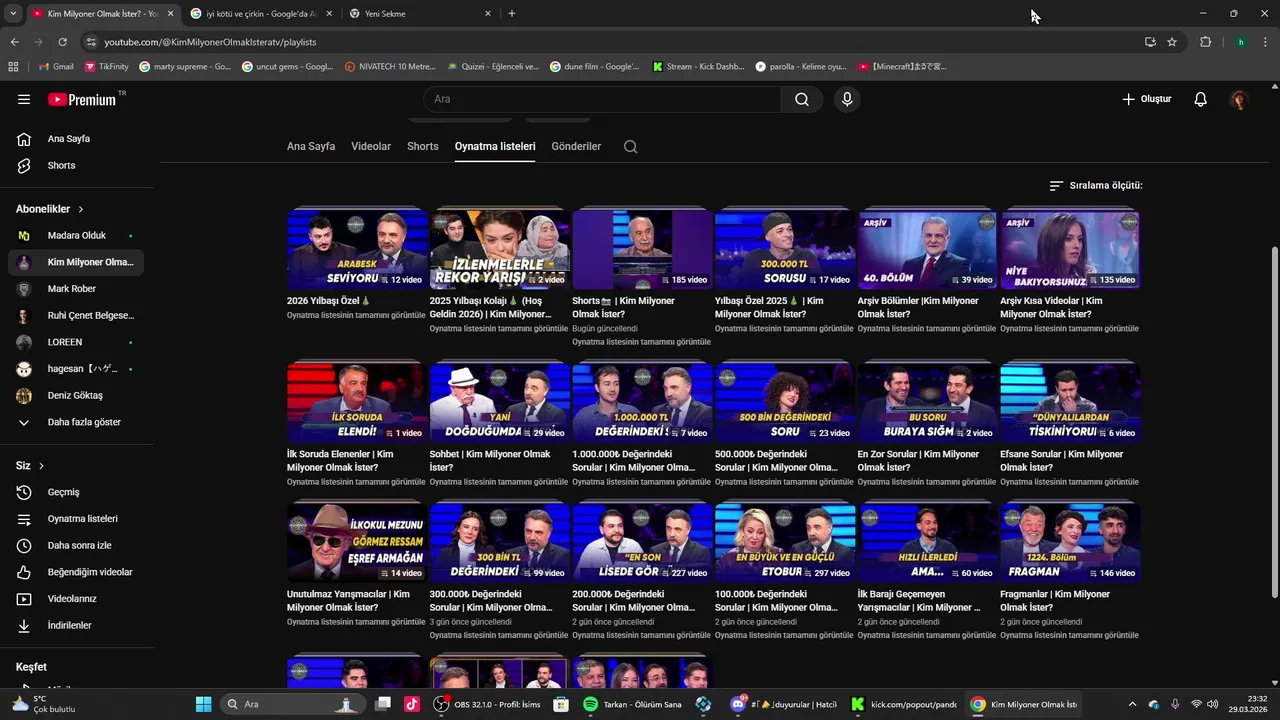Switch to the channel Shorts tab
Screen dimensions: 1280x720
[423, 146]
